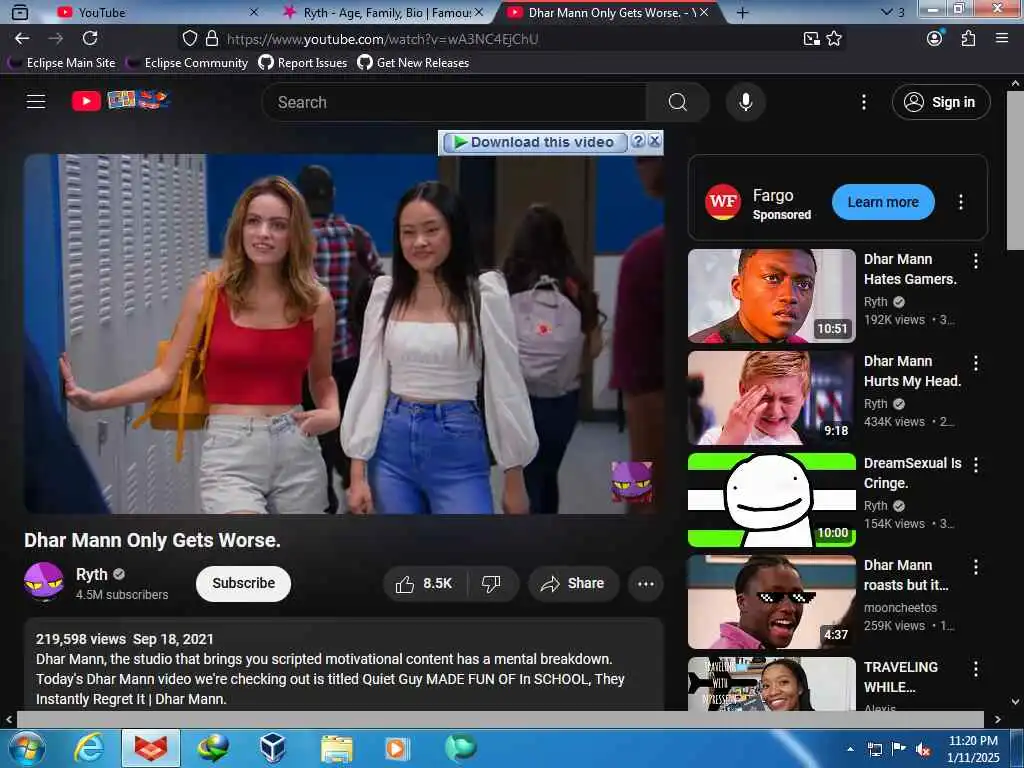Click the Share button

(x=573, y=583)
